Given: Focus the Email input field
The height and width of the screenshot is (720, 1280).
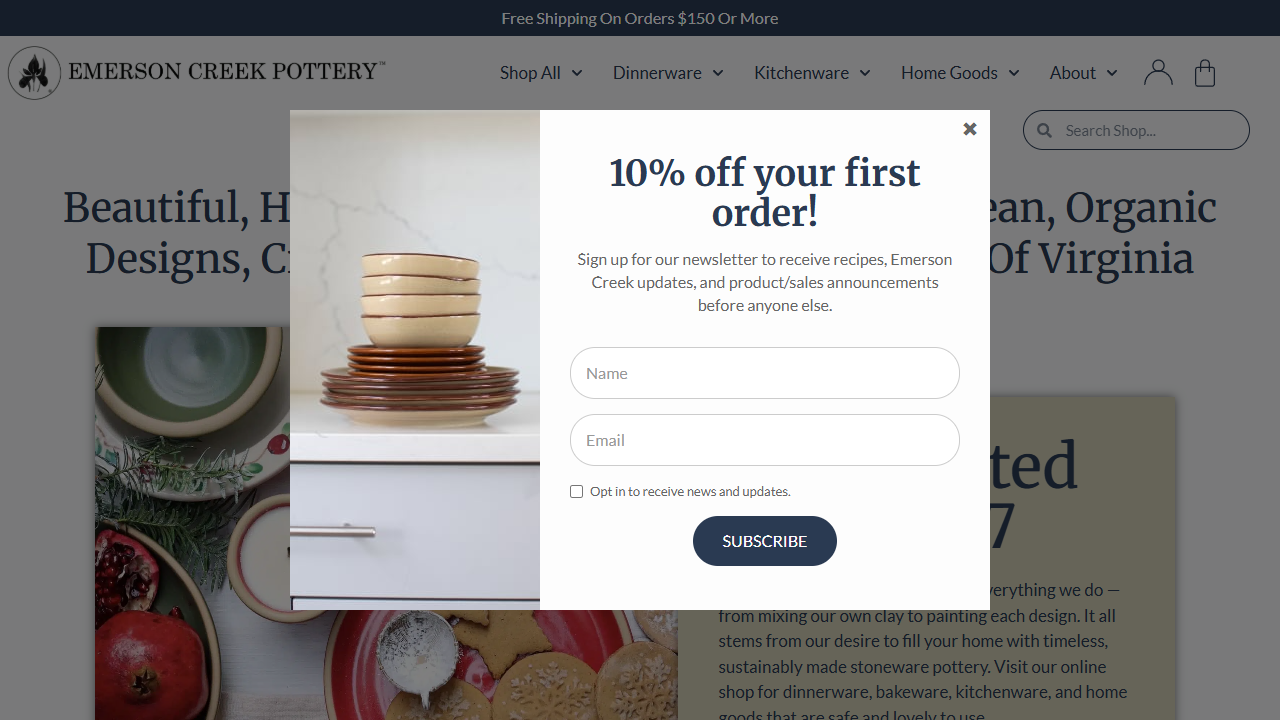Looking at the screenshot, I should [765, 440].
